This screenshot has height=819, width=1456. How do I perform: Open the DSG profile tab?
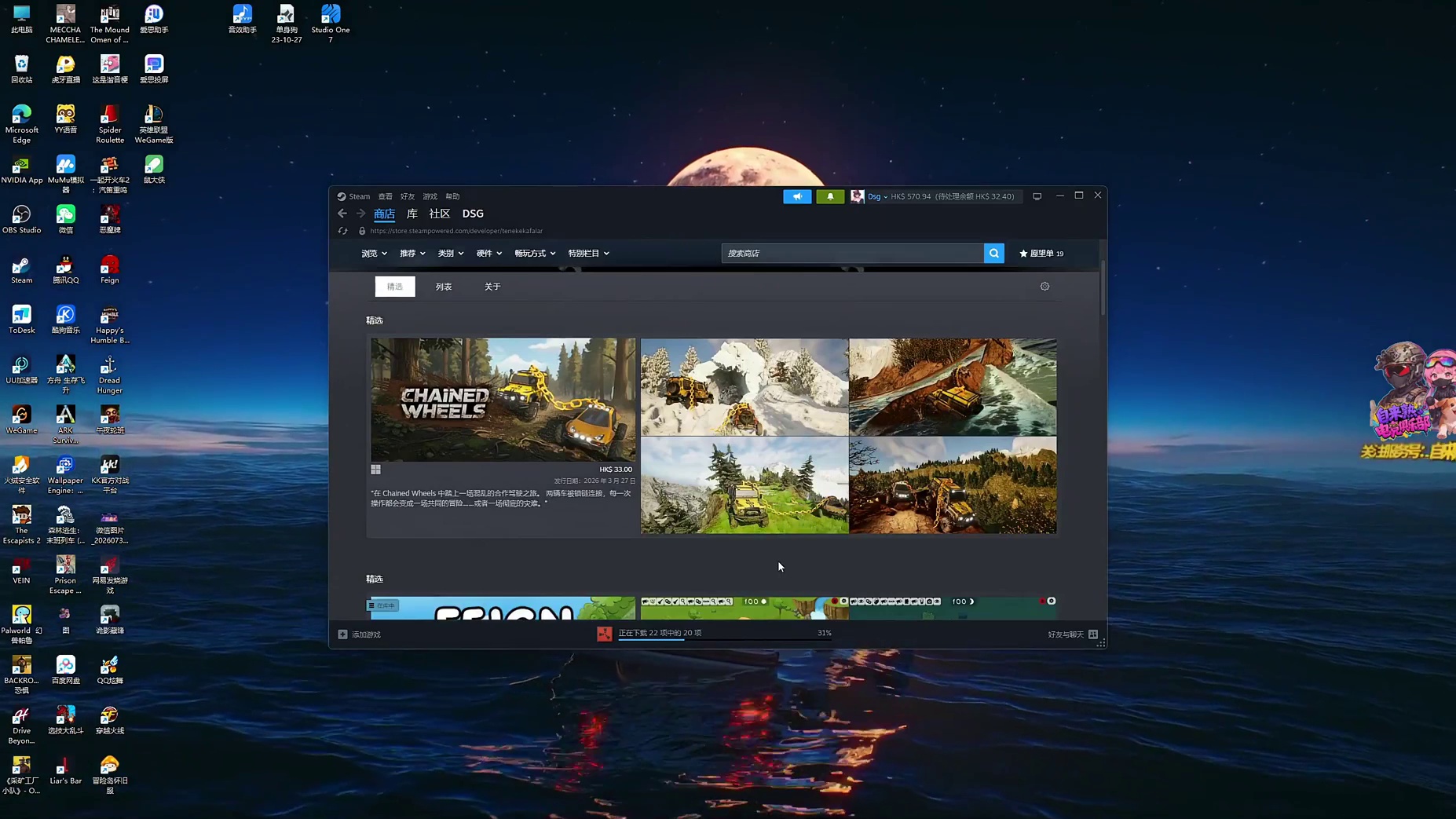(473, 214)
